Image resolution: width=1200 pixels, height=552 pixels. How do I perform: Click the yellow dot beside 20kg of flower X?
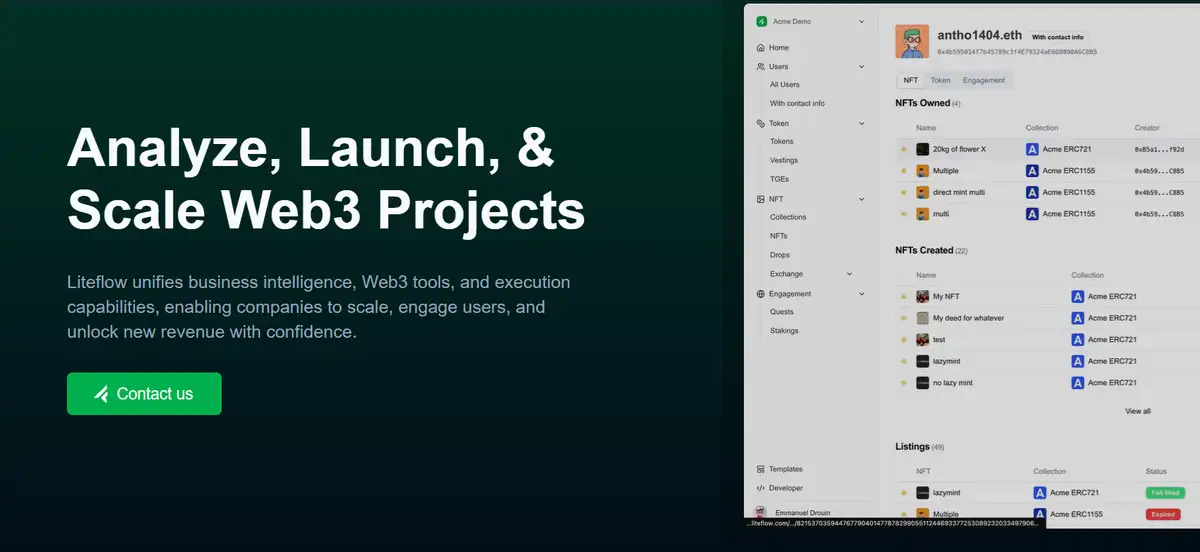pos(903,149)
